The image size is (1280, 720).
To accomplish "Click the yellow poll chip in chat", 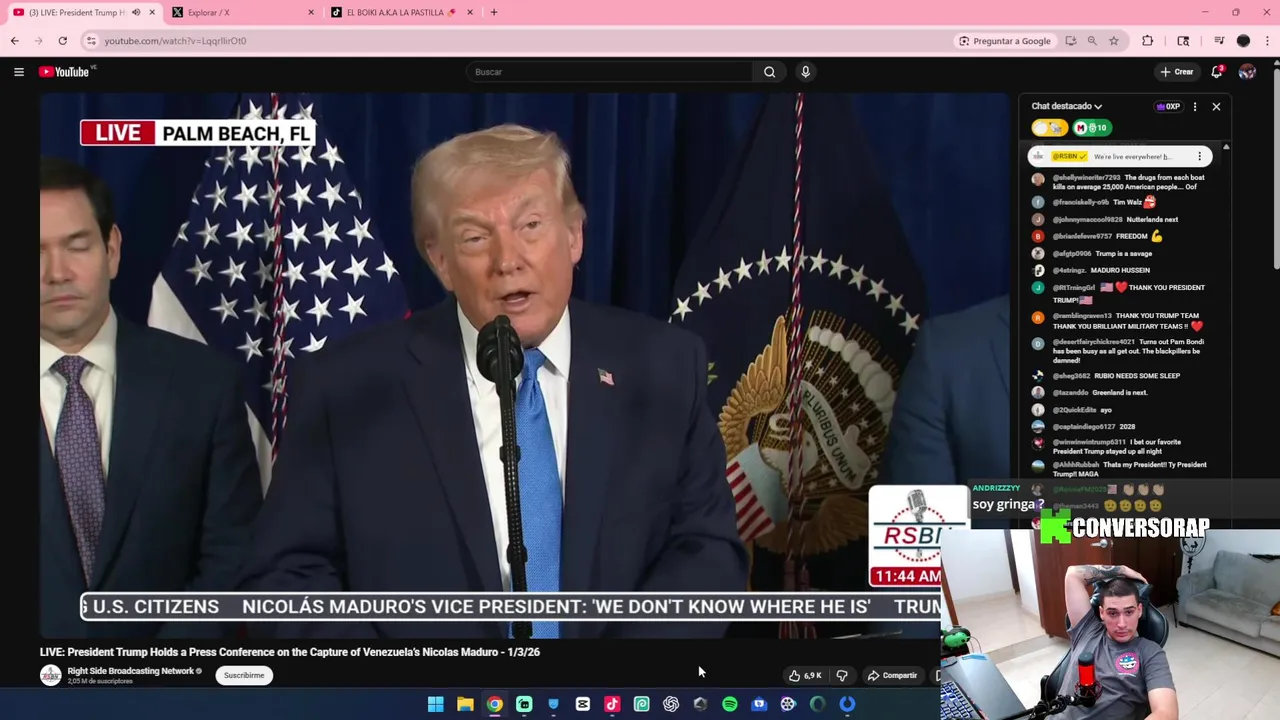I will 1049,128.
